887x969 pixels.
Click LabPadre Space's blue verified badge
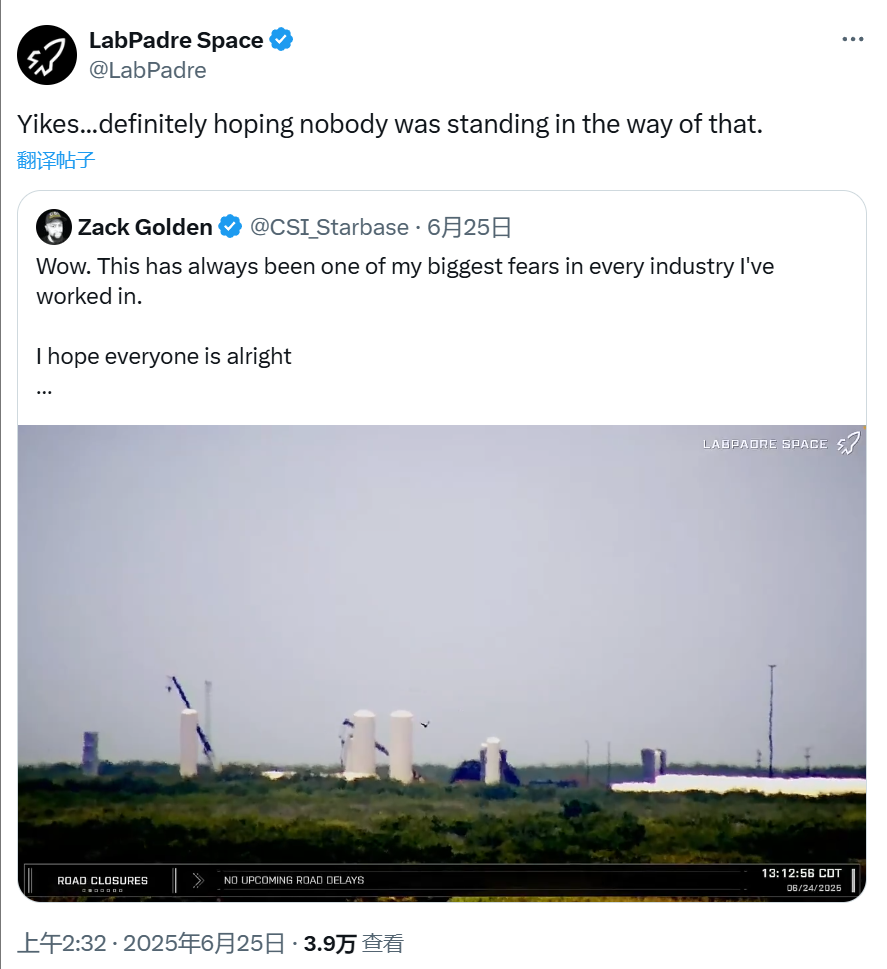point(282,40)
